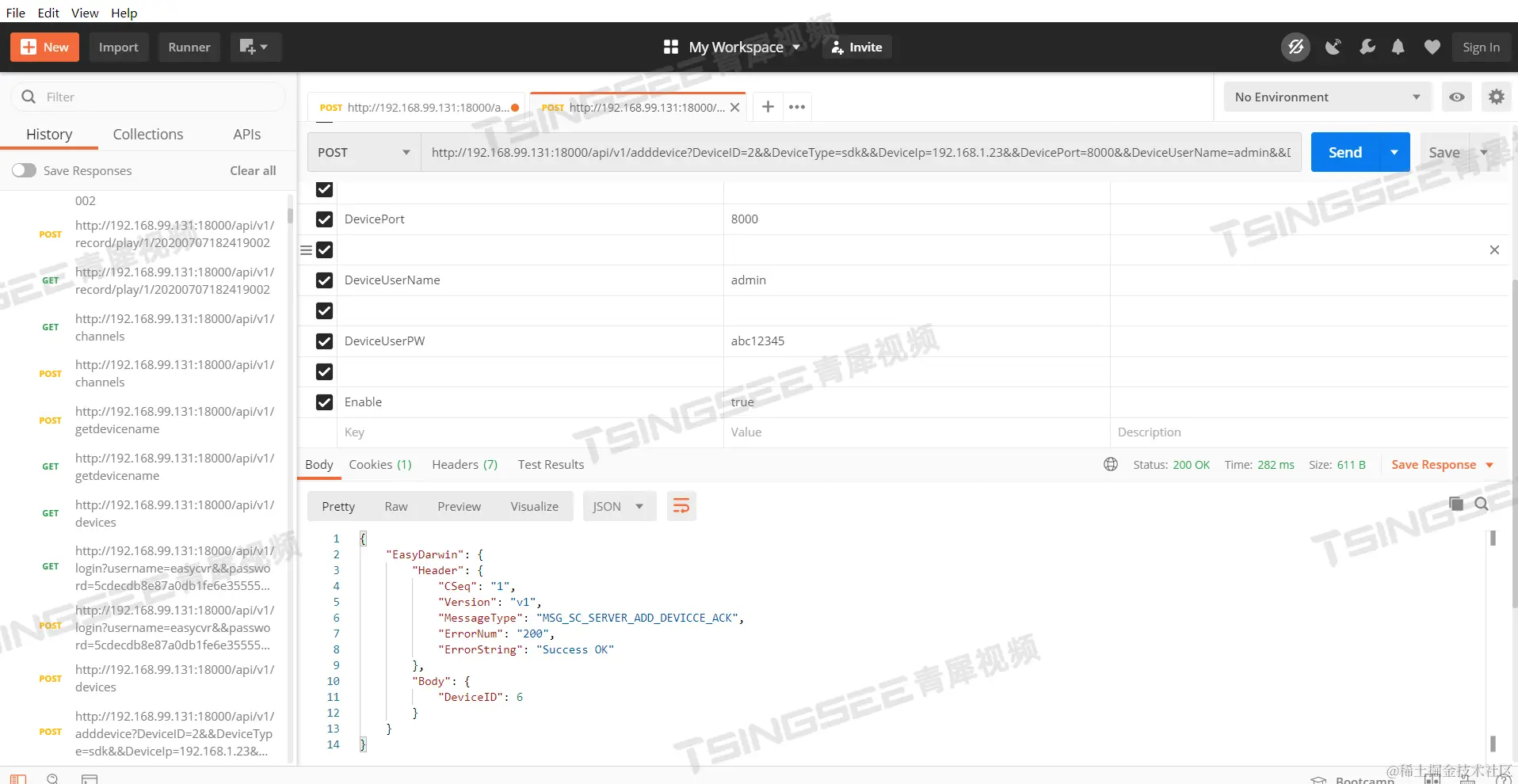Select the response Body tab
The width and height of the screenshot is (1518, 784).
319,465
